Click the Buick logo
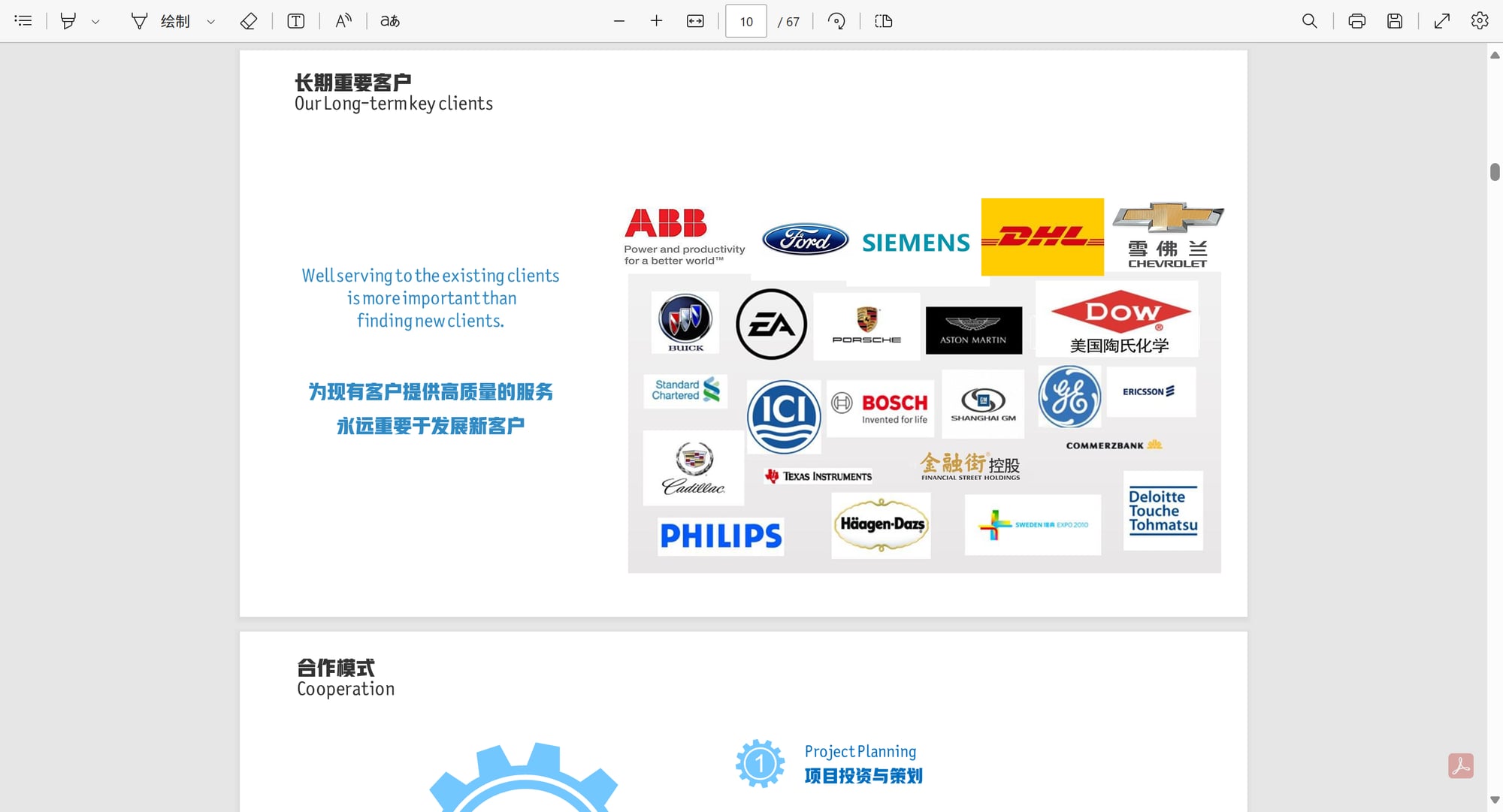The image size is (1503, 812). coord(685,322)
